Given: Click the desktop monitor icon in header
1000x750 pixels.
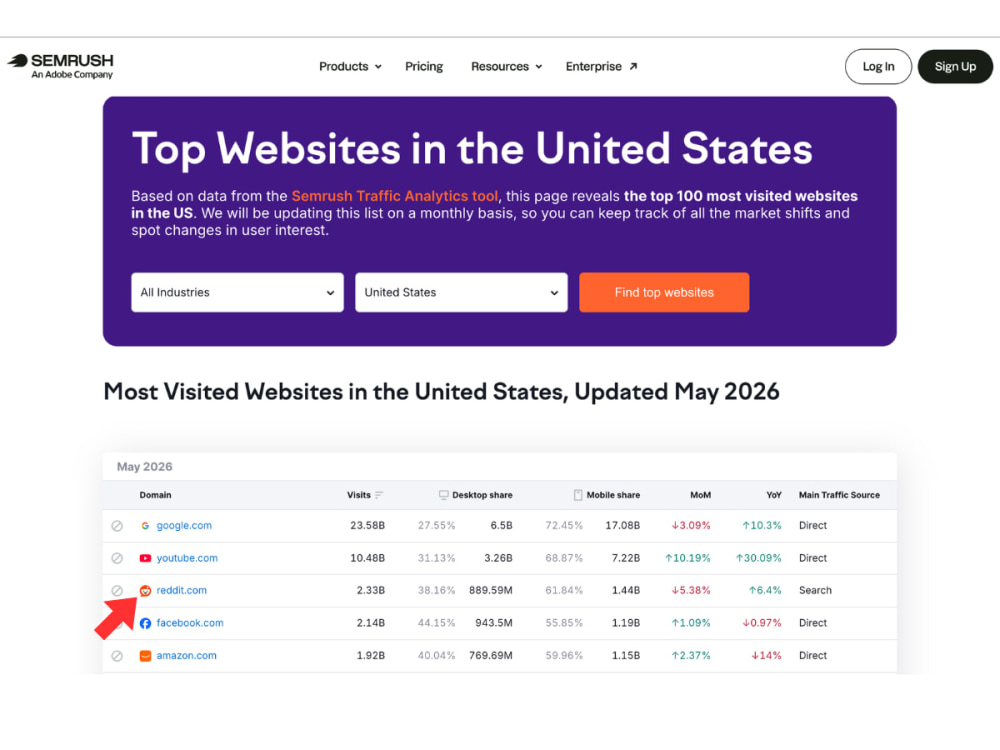Looking at the screenshot, I should click(443, 495).
